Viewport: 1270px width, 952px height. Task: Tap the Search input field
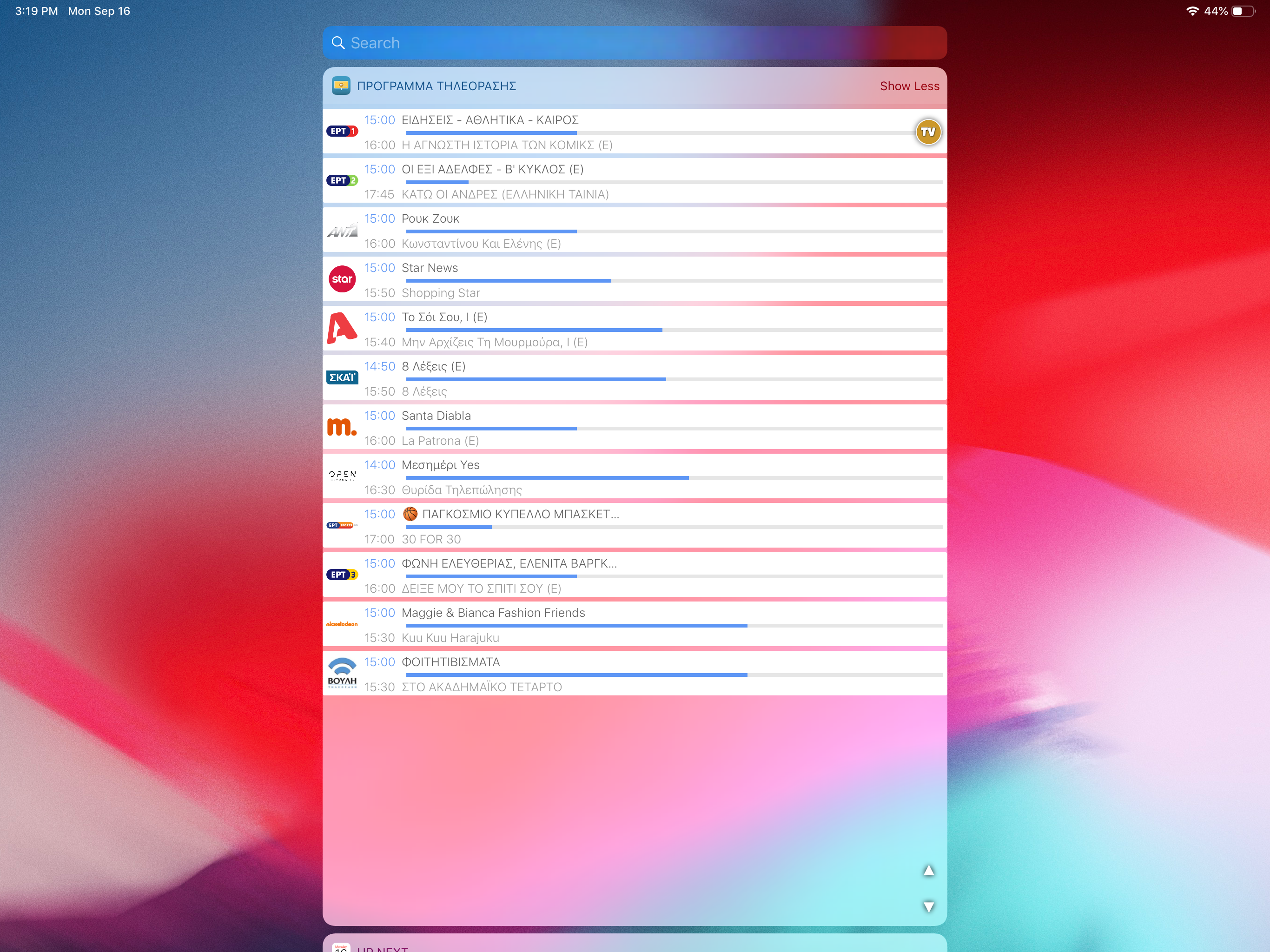(635, 43)
